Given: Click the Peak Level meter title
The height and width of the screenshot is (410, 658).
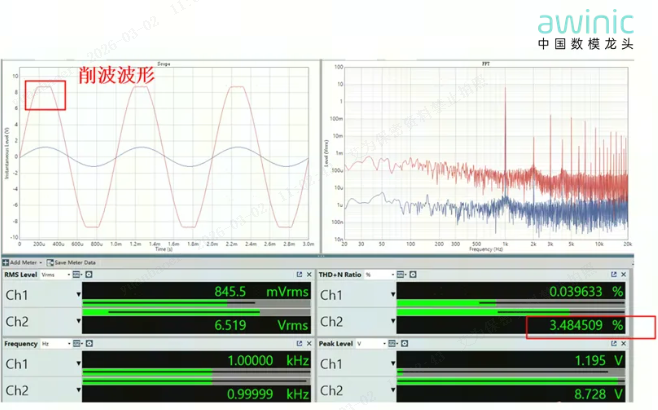Looking at the screenshot, I should pos(336,344).
